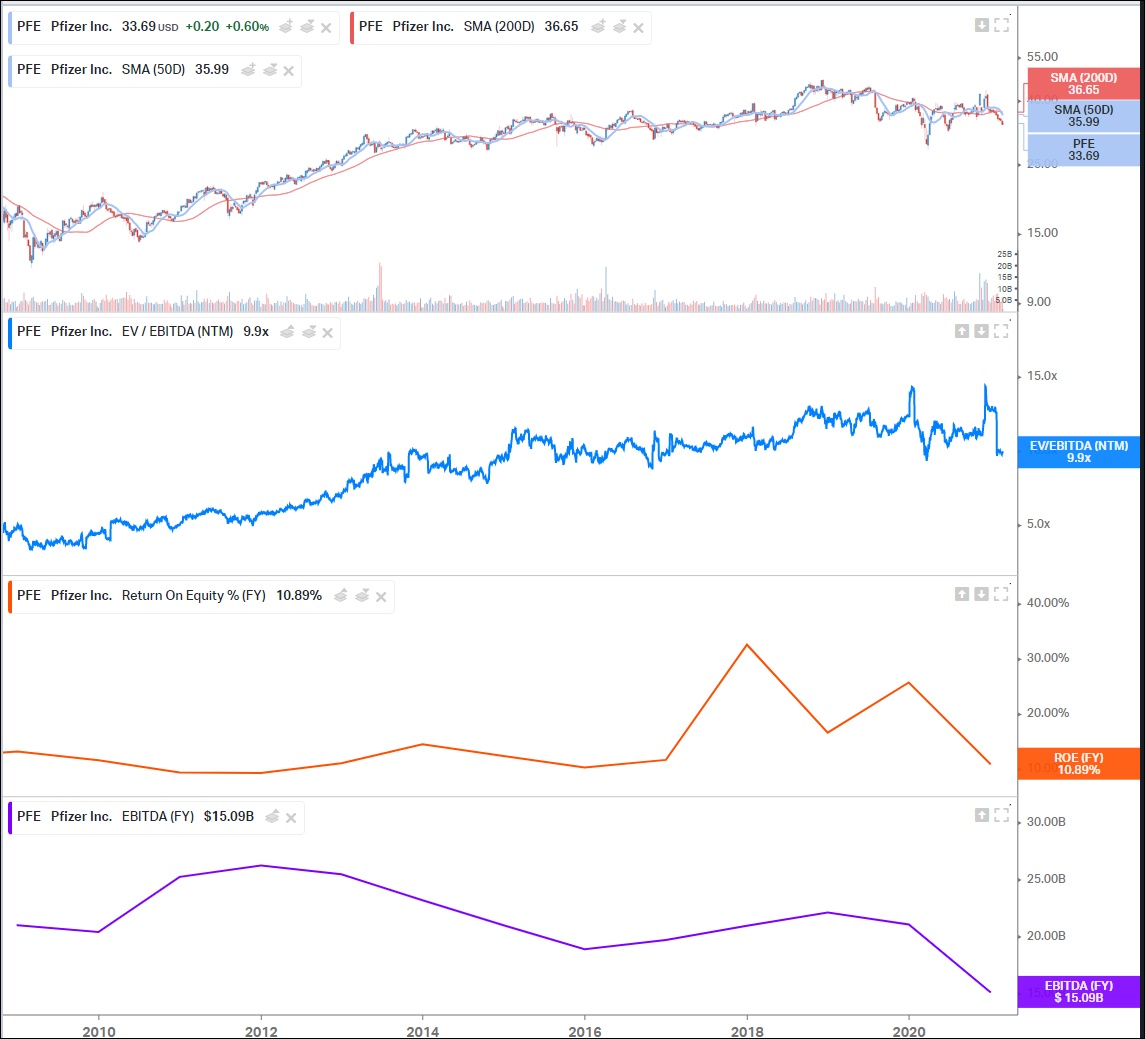Remove the SMA (50D) indicator

coord(288,71)
